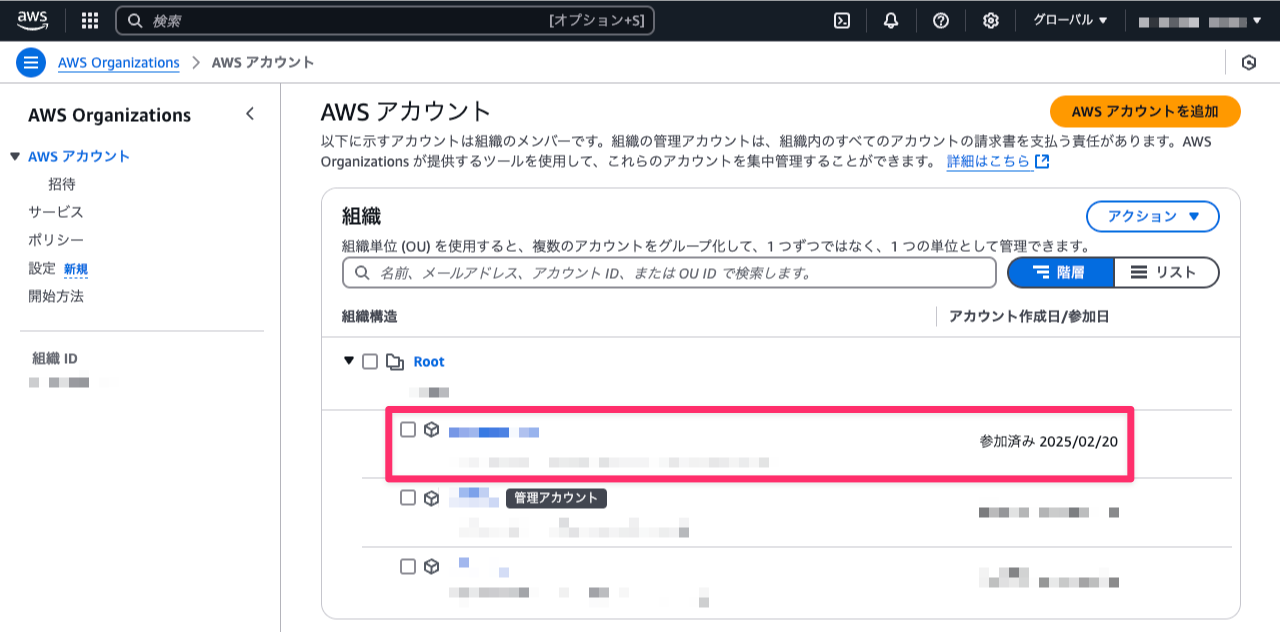Go to AWS Organizations breadcrumb link
The image size is (1280, 632).
tap(118, 62)
